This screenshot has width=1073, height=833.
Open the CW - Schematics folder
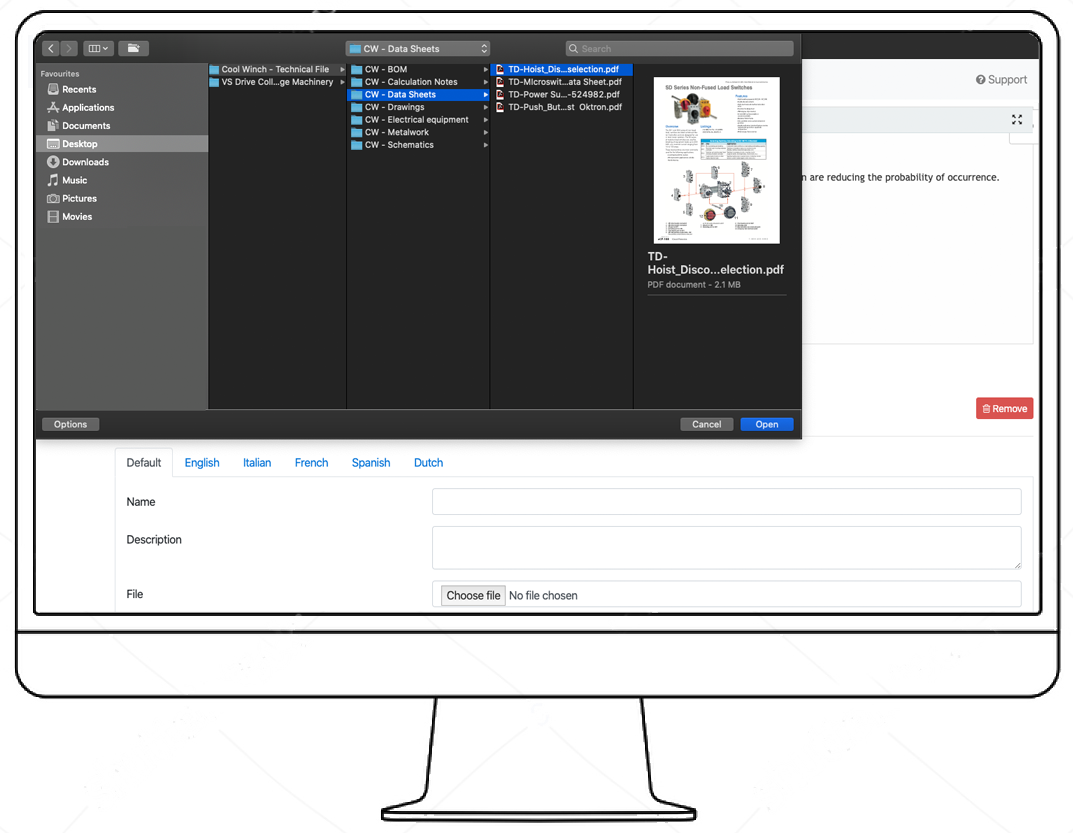pyautogui.click(x=418, y=144)
